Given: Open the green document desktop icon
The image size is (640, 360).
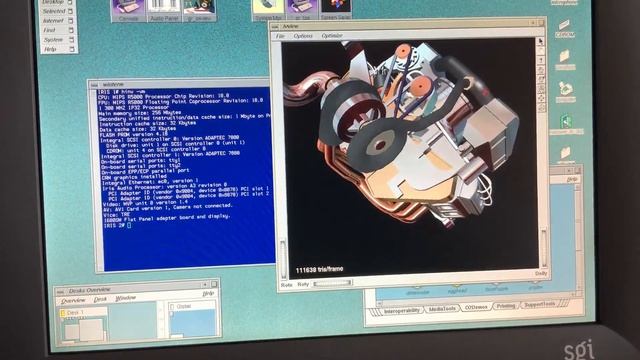Looking at the screenshot, I should (x=566, y=124).
